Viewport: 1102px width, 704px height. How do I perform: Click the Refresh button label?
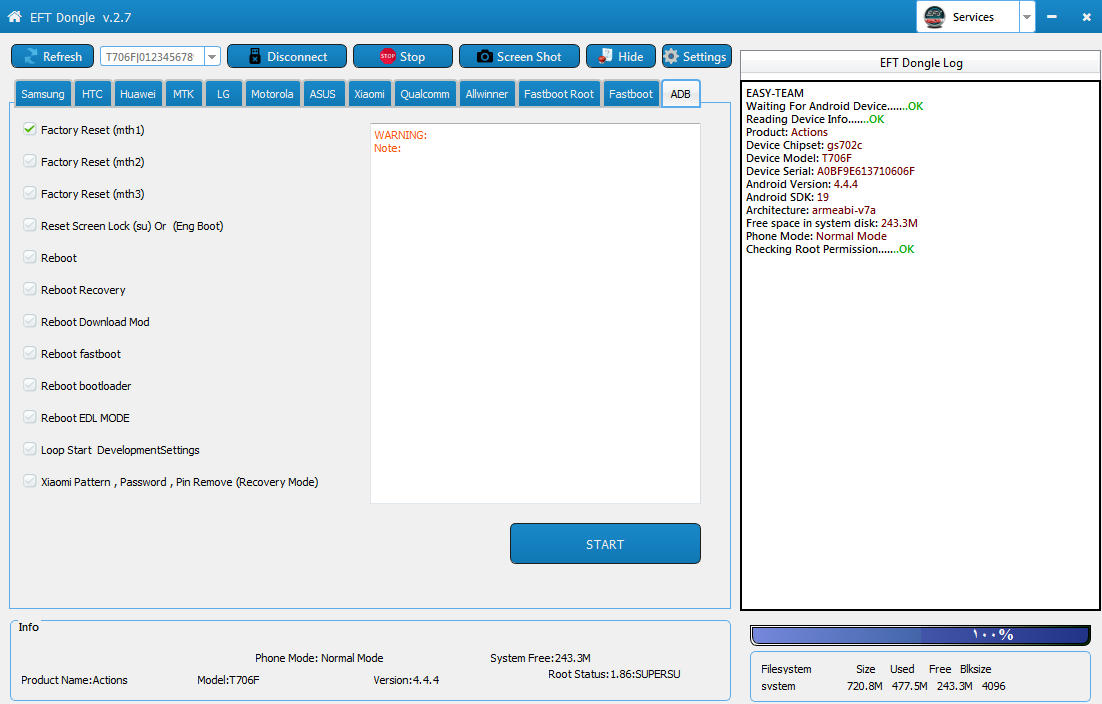(63, 57)
